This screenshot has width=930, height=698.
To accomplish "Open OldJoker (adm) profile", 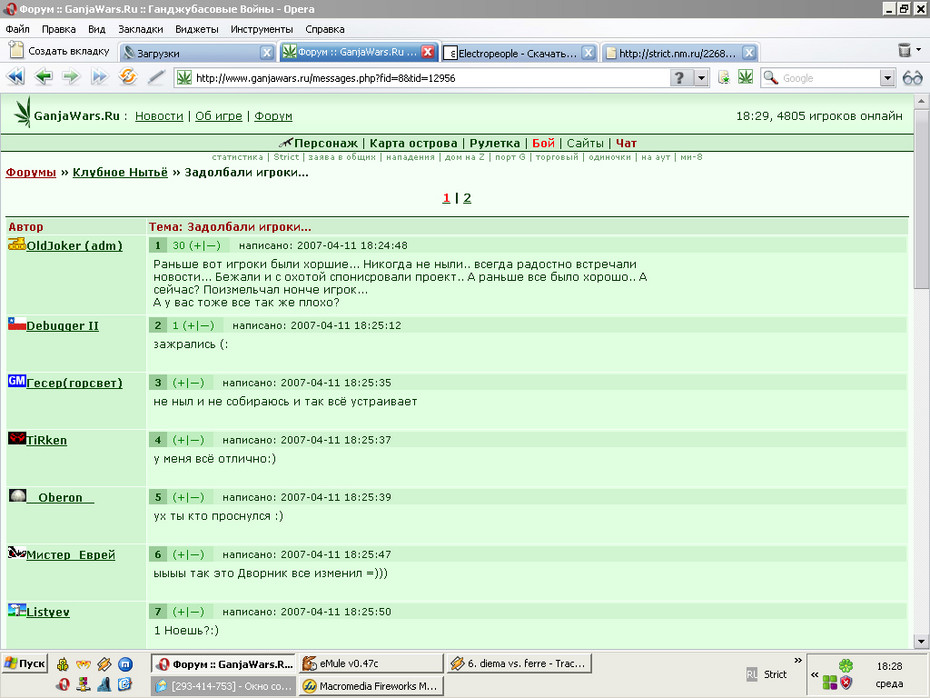I will pos(74,246).
